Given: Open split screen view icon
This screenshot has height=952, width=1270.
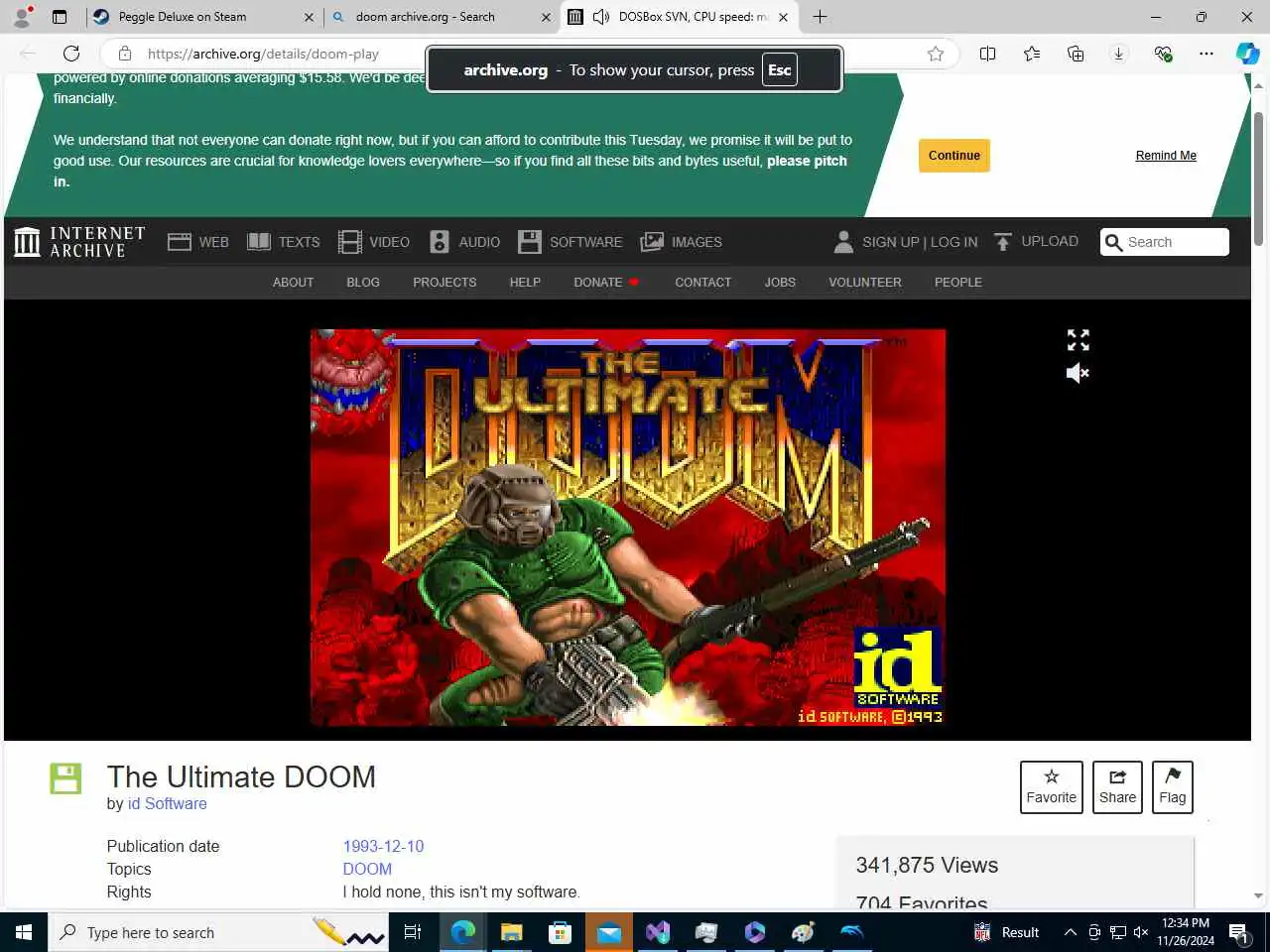Looking at the screenshot, I should pos(987,54).
